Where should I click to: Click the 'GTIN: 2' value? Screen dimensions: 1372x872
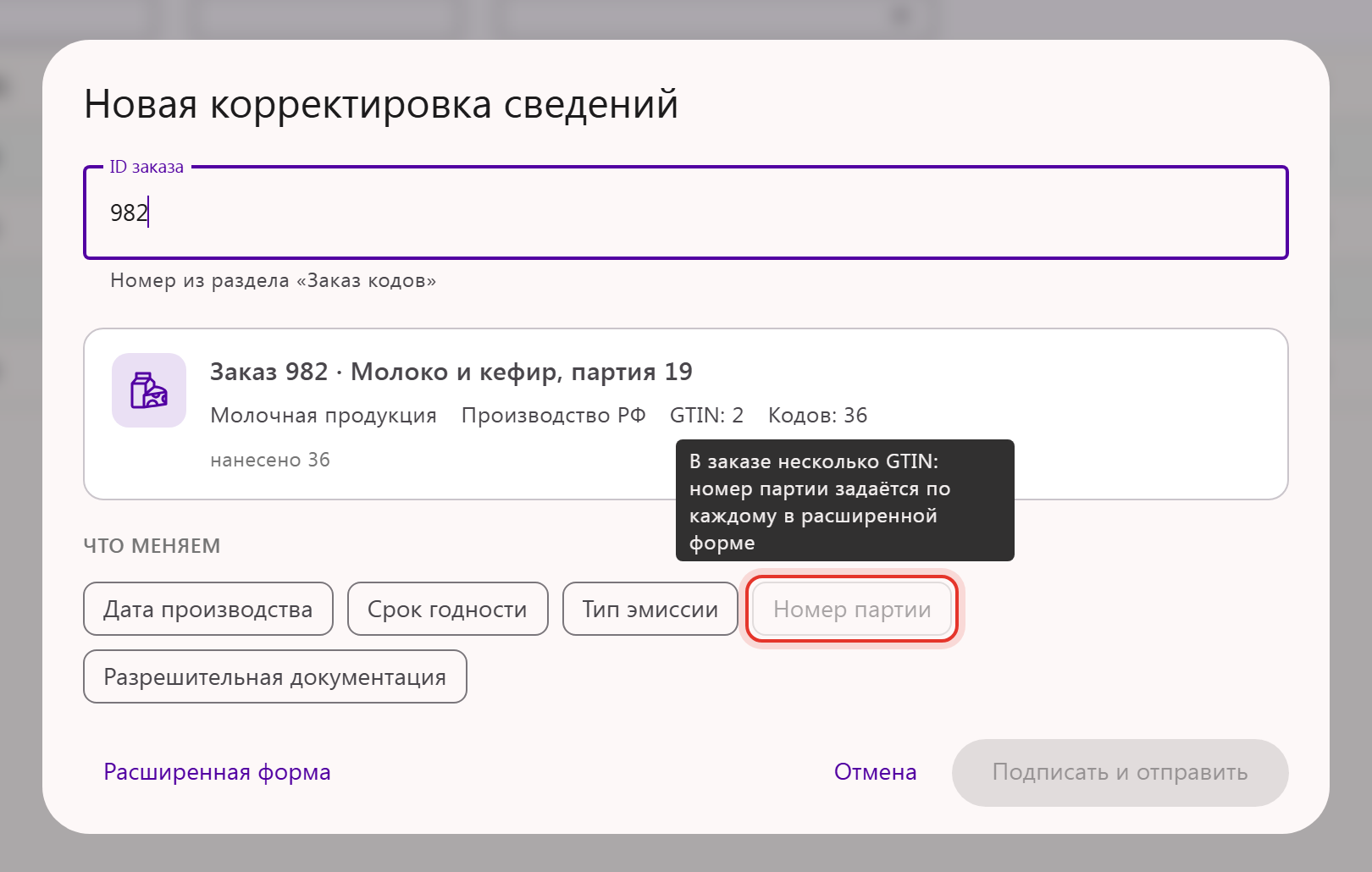coord(707,416)
